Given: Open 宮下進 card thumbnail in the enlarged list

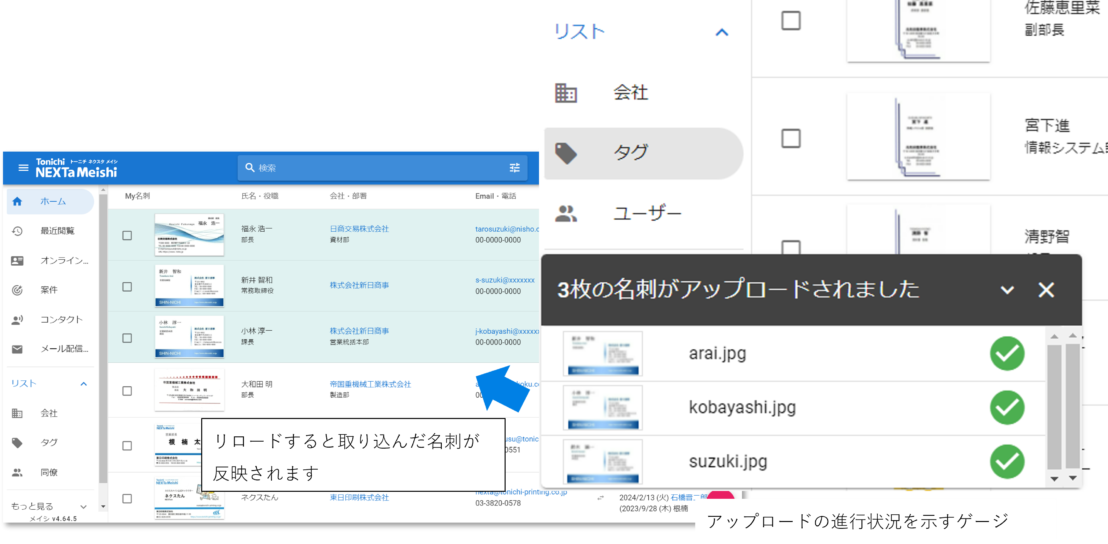Looking at the screenshot, I should pos(919,138).
